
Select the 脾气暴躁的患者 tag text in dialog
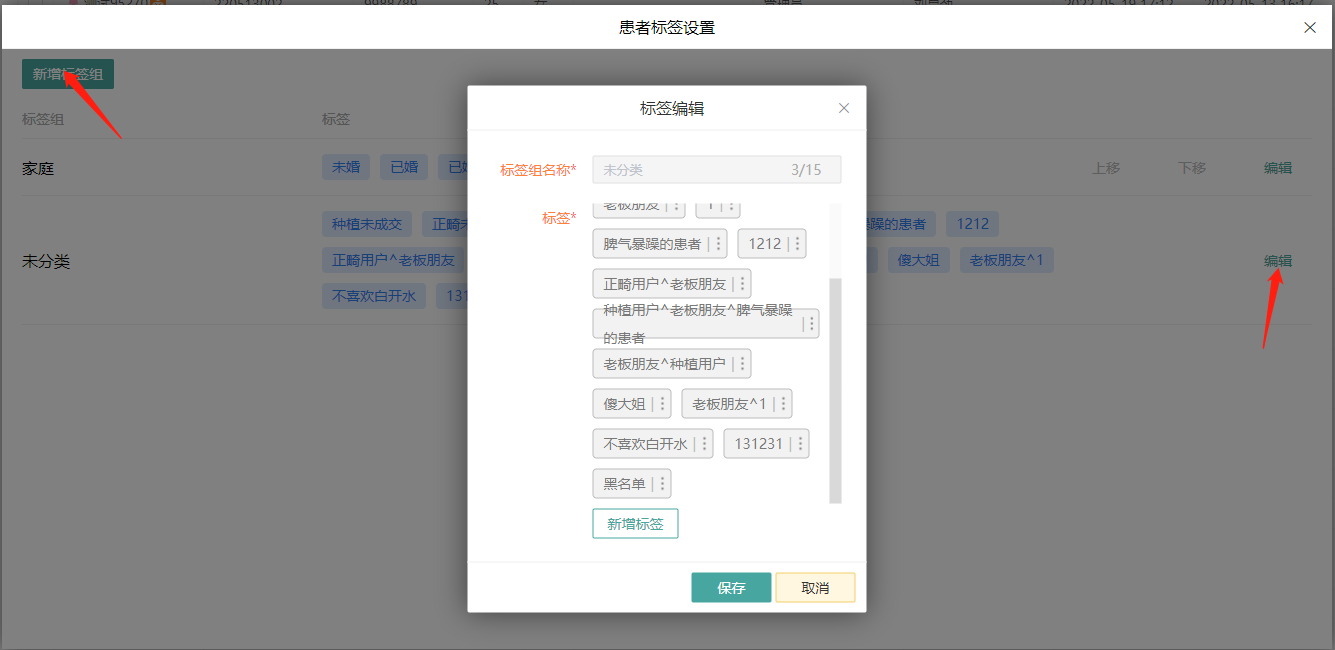pyautogui.click(x=652, y=244)
